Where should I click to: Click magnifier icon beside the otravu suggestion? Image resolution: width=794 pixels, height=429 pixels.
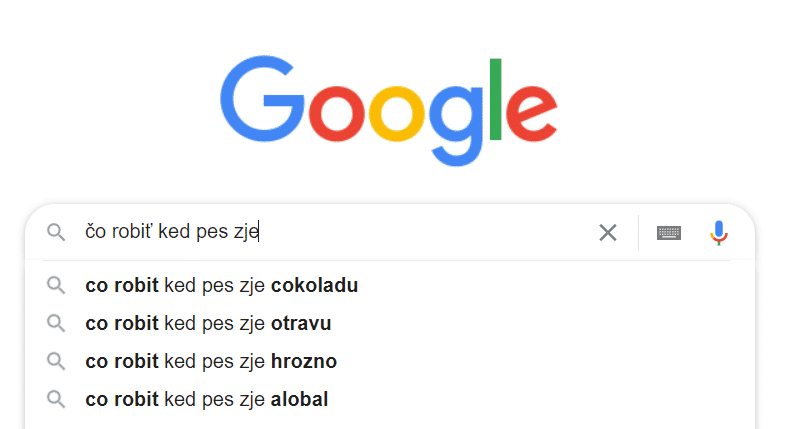click(x=56, y=323)
